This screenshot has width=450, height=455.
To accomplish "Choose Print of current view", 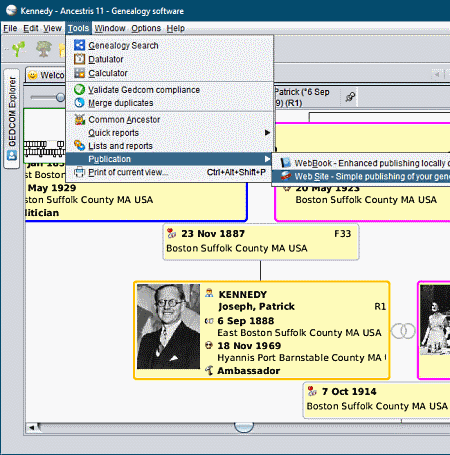I will coord(170,172).
